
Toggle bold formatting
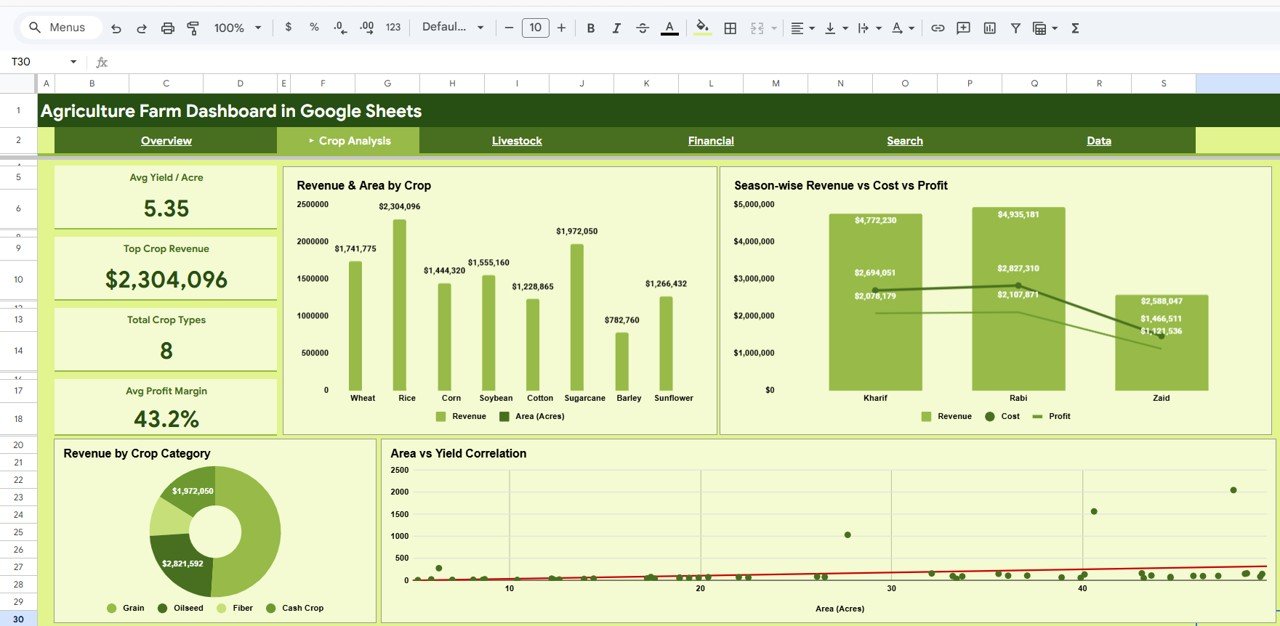point(590,27)
